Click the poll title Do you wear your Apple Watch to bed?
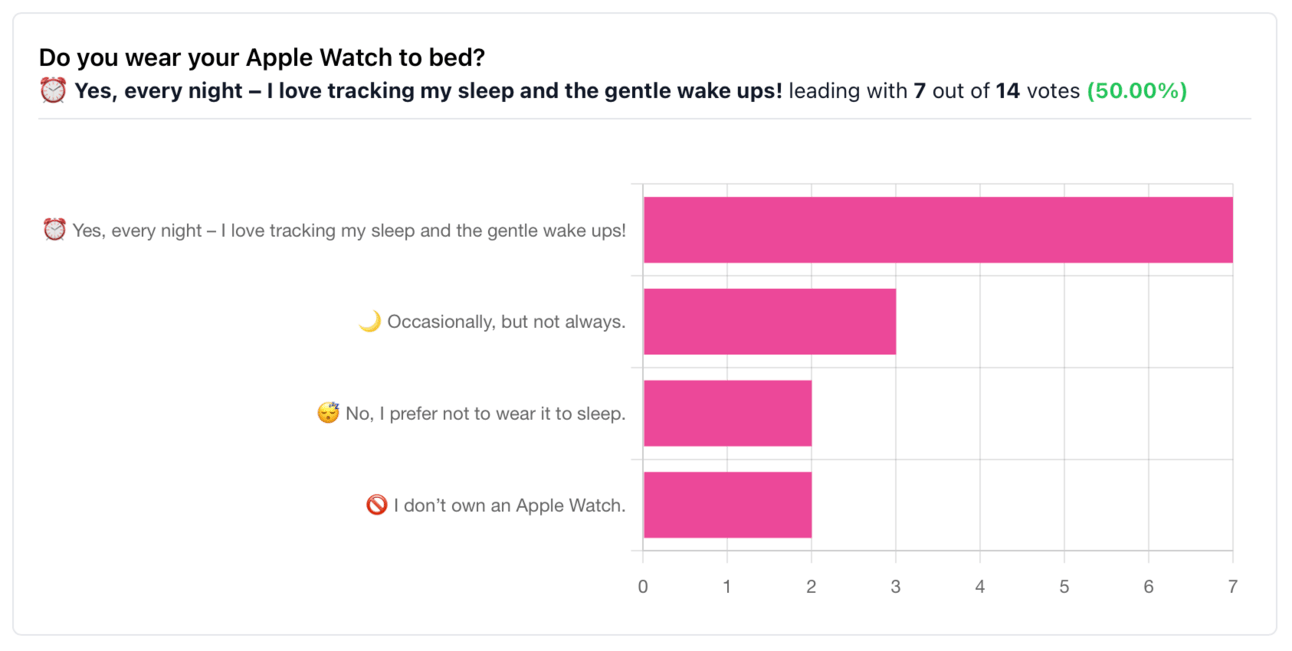Viewport: 1292px width, 651px height. tap(263, 57)
